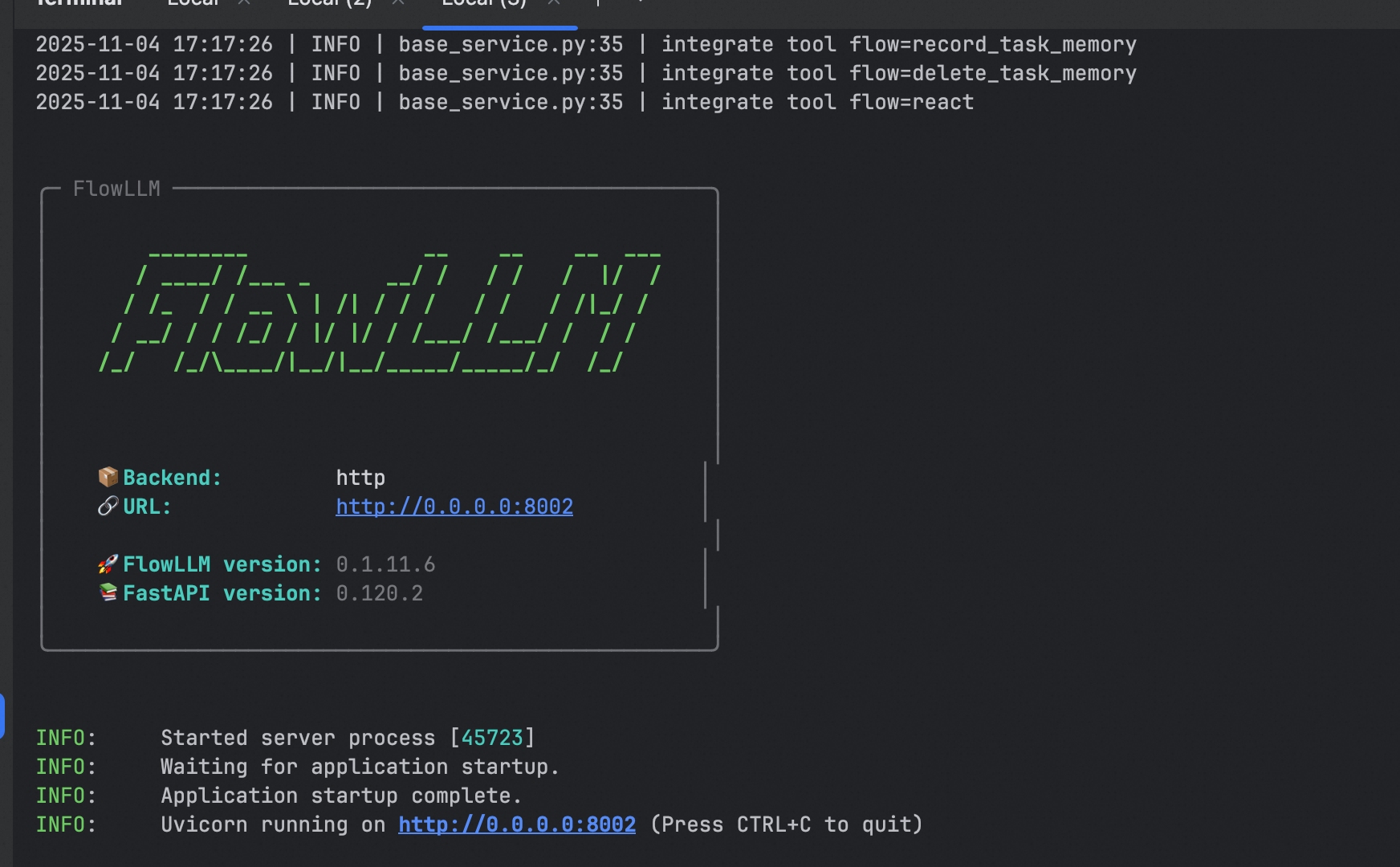Click the backend value http

pyautogui.click(x=360, y=478)
